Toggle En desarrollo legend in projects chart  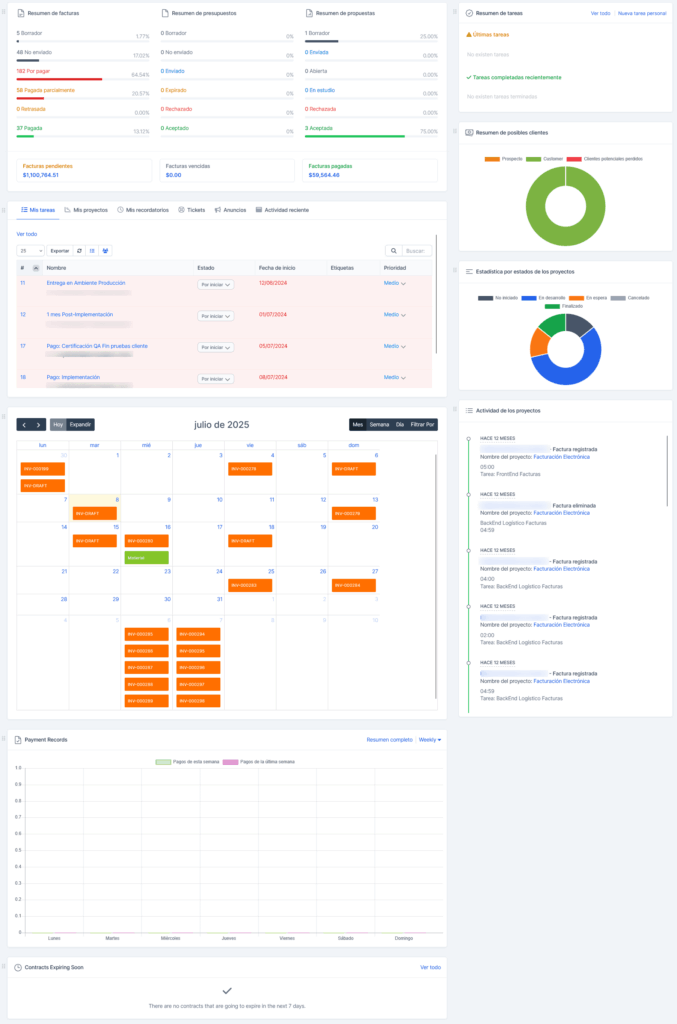coord(544,298)
